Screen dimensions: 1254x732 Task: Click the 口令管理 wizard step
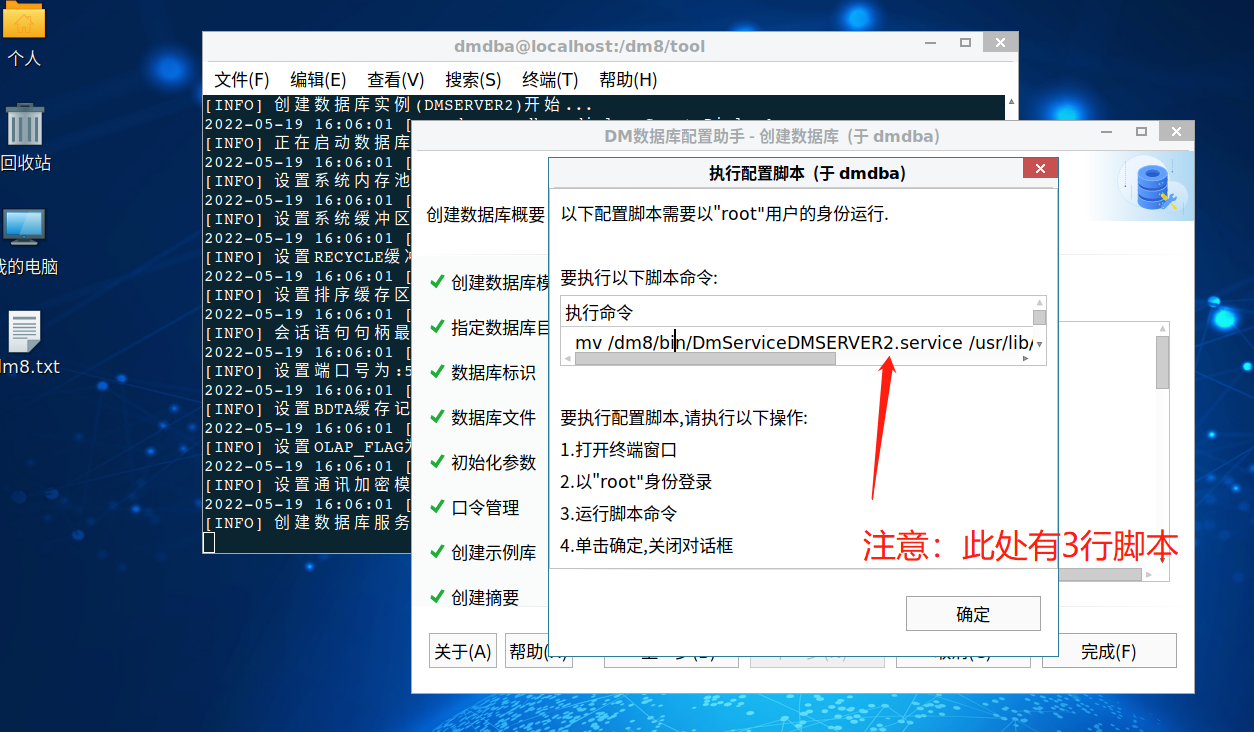pos(485,508)
